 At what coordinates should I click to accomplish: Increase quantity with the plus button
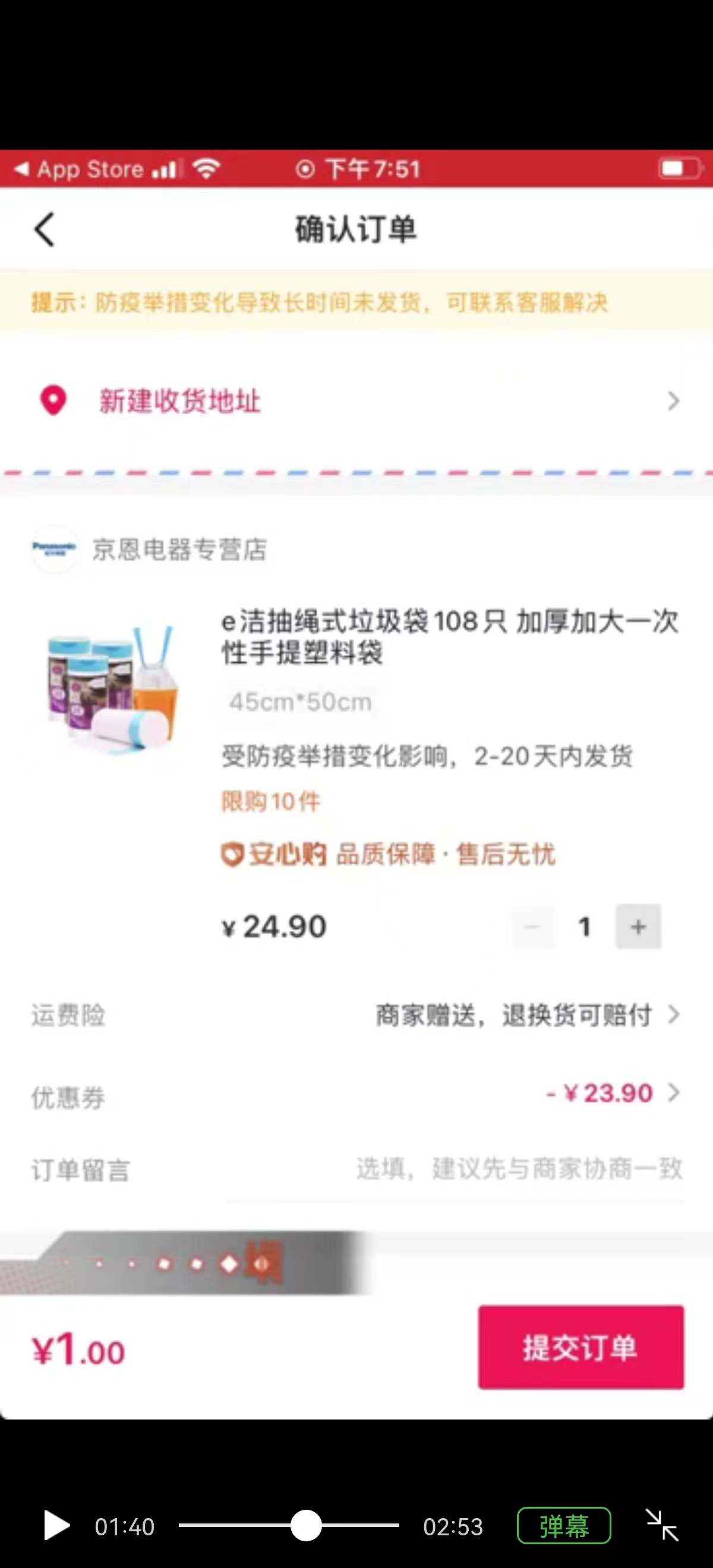(x=638, y=927)
